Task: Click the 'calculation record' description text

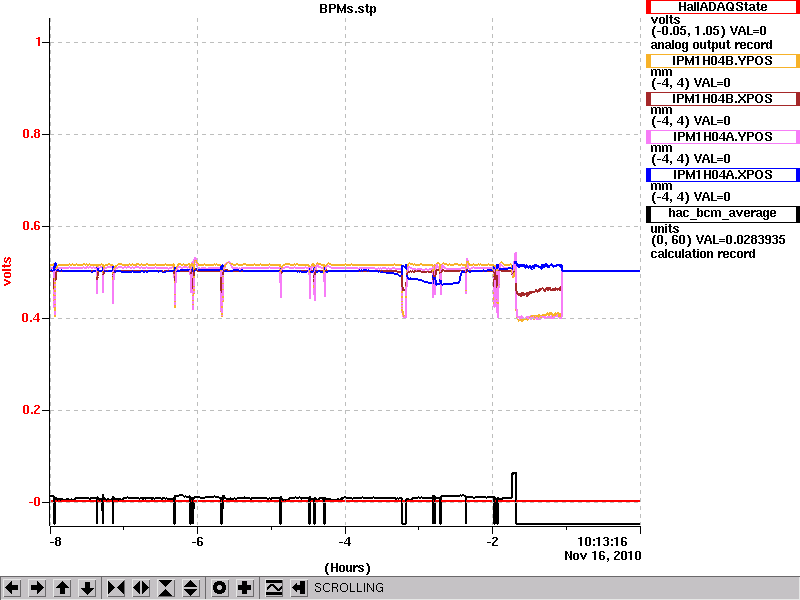Action: coord(703,254)
